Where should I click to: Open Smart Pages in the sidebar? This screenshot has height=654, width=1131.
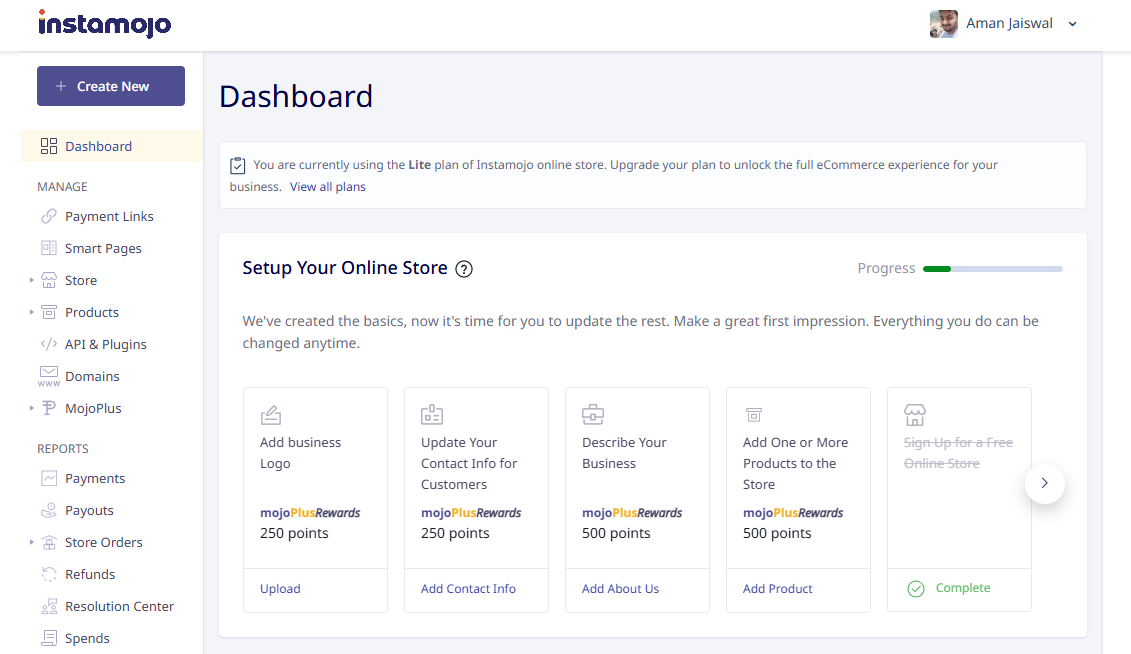pos(103,248)
